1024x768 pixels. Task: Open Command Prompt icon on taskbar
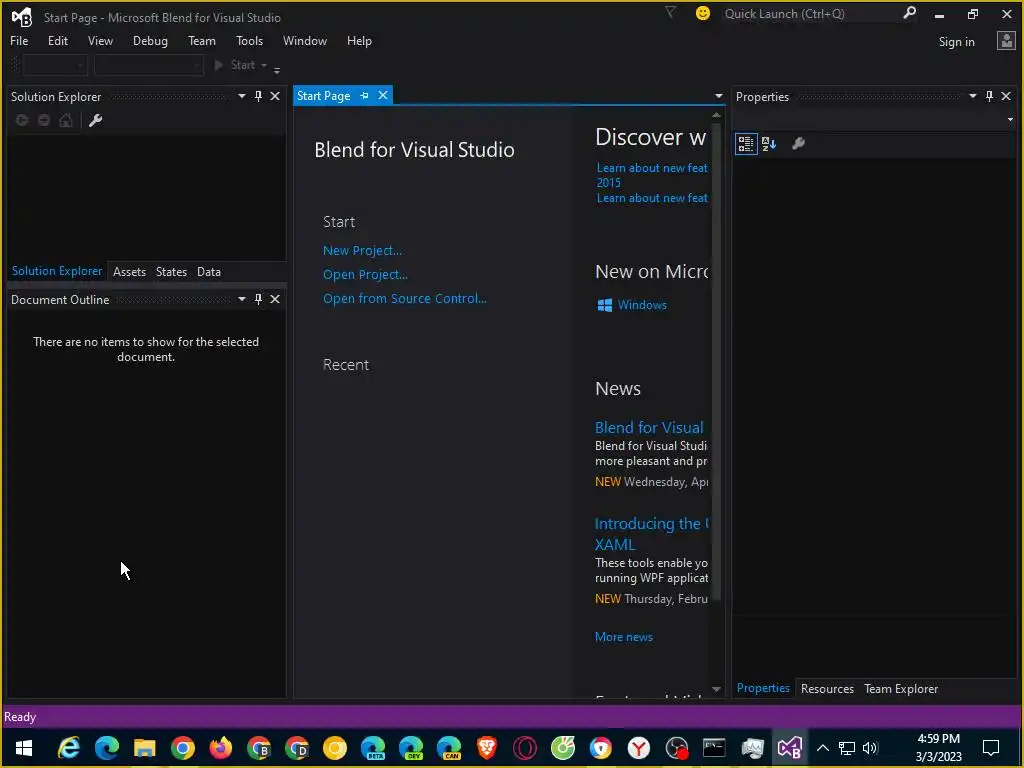pos(714,748)
